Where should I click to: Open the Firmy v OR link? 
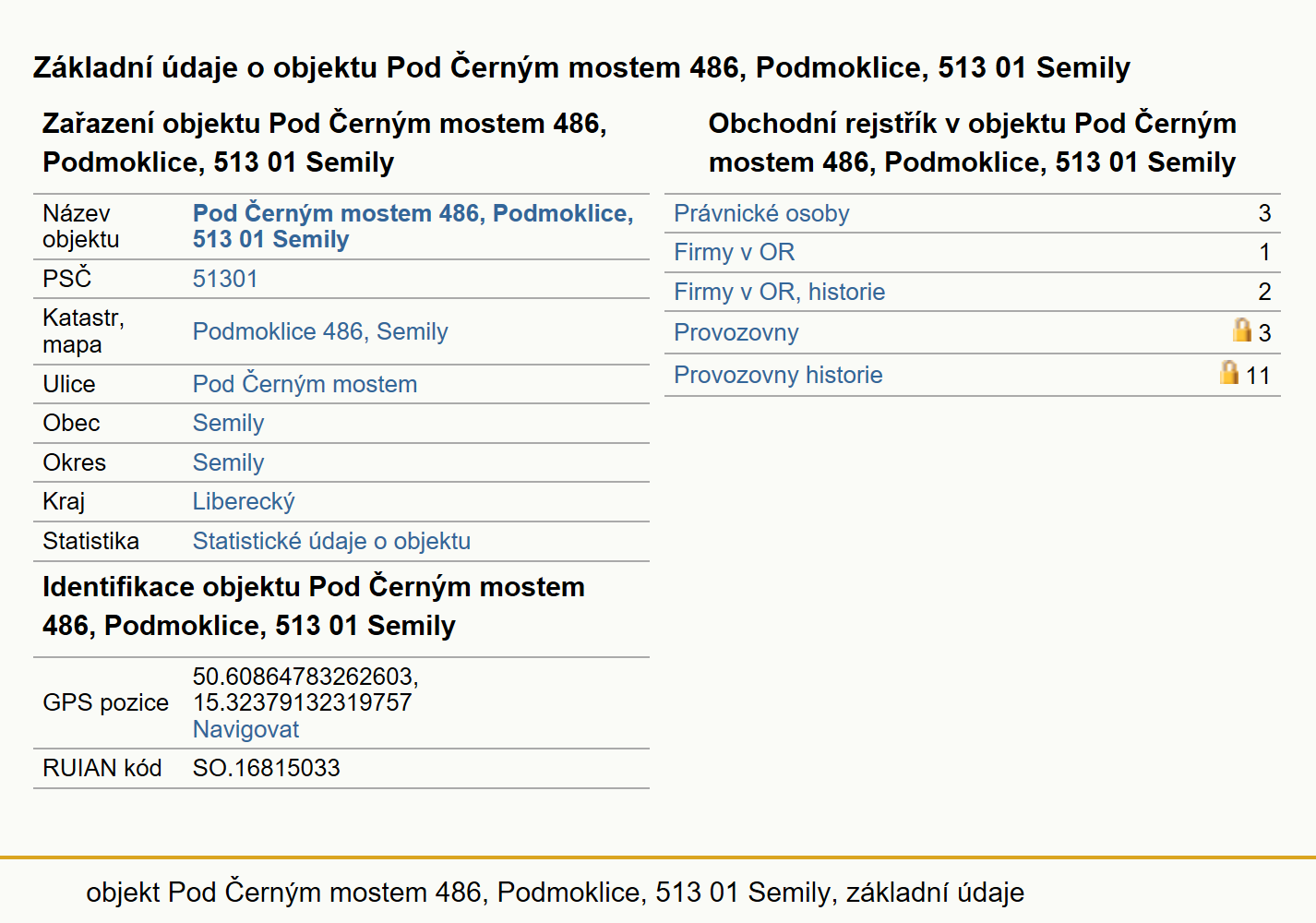pos(734,252)
